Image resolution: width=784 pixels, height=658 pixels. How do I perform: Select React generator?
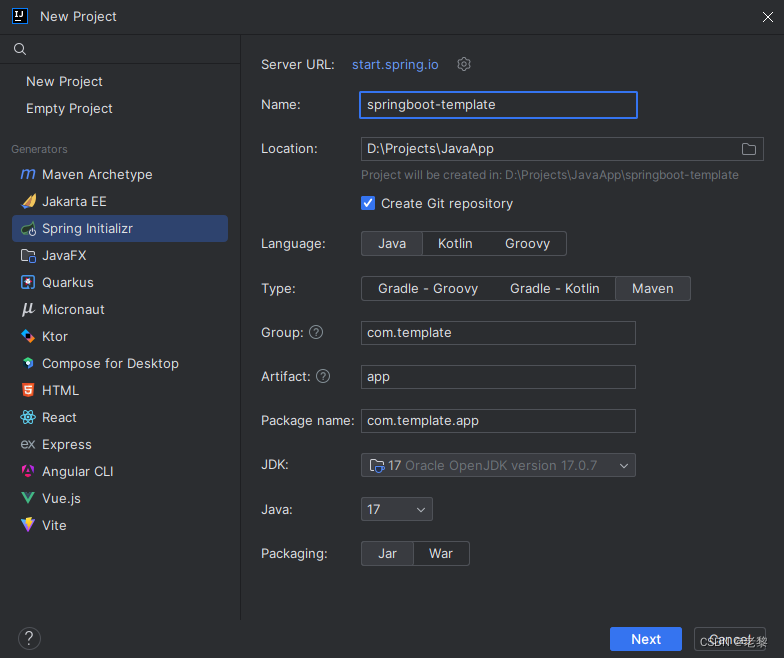(x=120, y=418)
